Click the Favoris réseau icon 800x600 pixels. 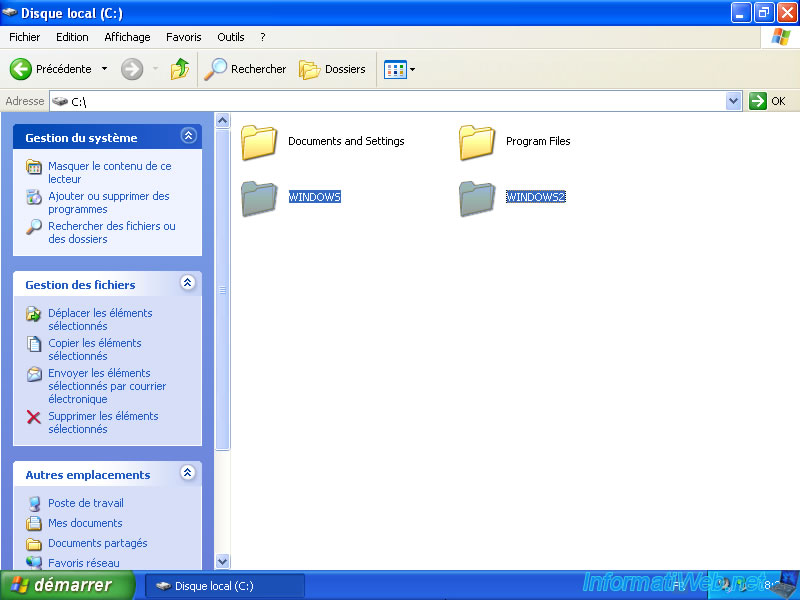pos(34,563)
